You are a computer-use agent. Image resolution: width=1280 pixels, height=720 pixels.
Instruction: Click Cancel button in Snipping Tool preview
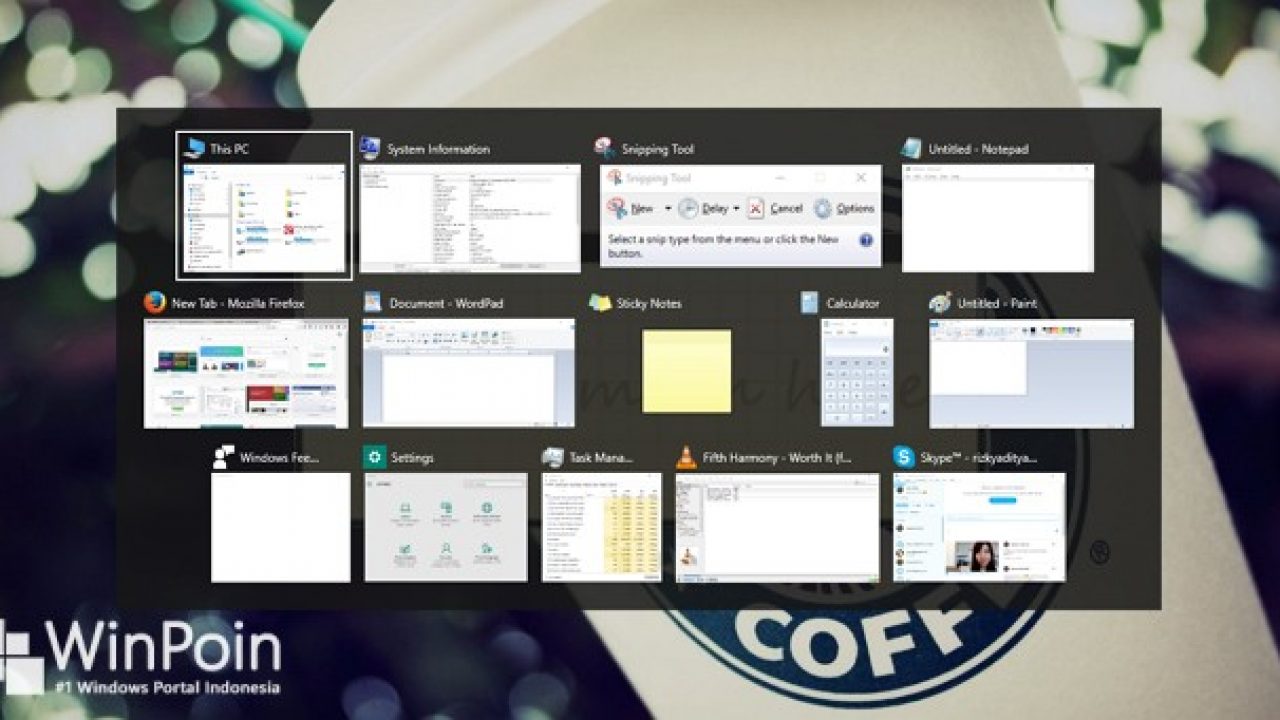(776, 208)
